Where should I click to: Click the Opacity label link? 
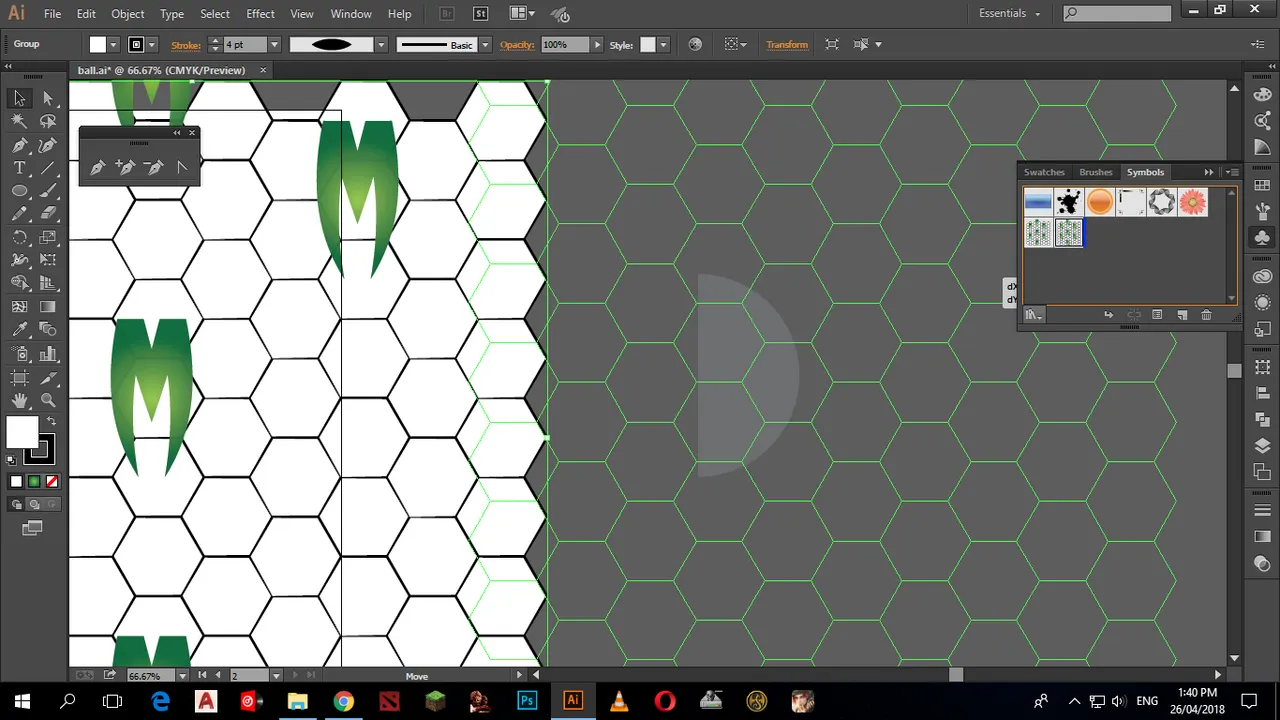[518, 44]
